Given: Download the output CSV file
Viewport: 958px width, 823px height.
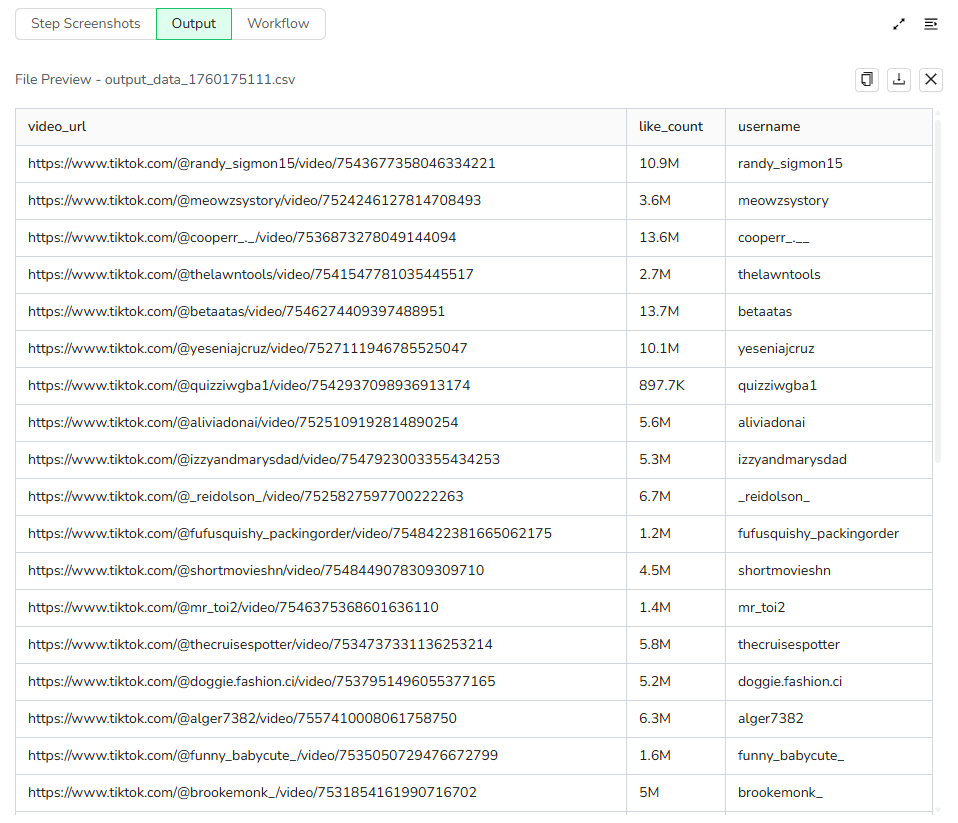Looking at the screenshot, I should pyautogui.click(x=899, y=80).
